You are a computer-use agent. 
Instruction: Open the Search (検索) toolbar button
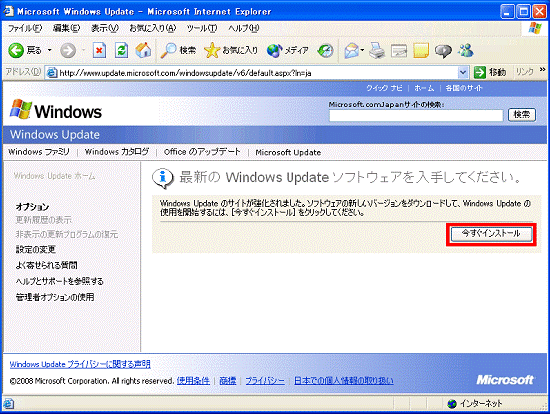(178, 51)
